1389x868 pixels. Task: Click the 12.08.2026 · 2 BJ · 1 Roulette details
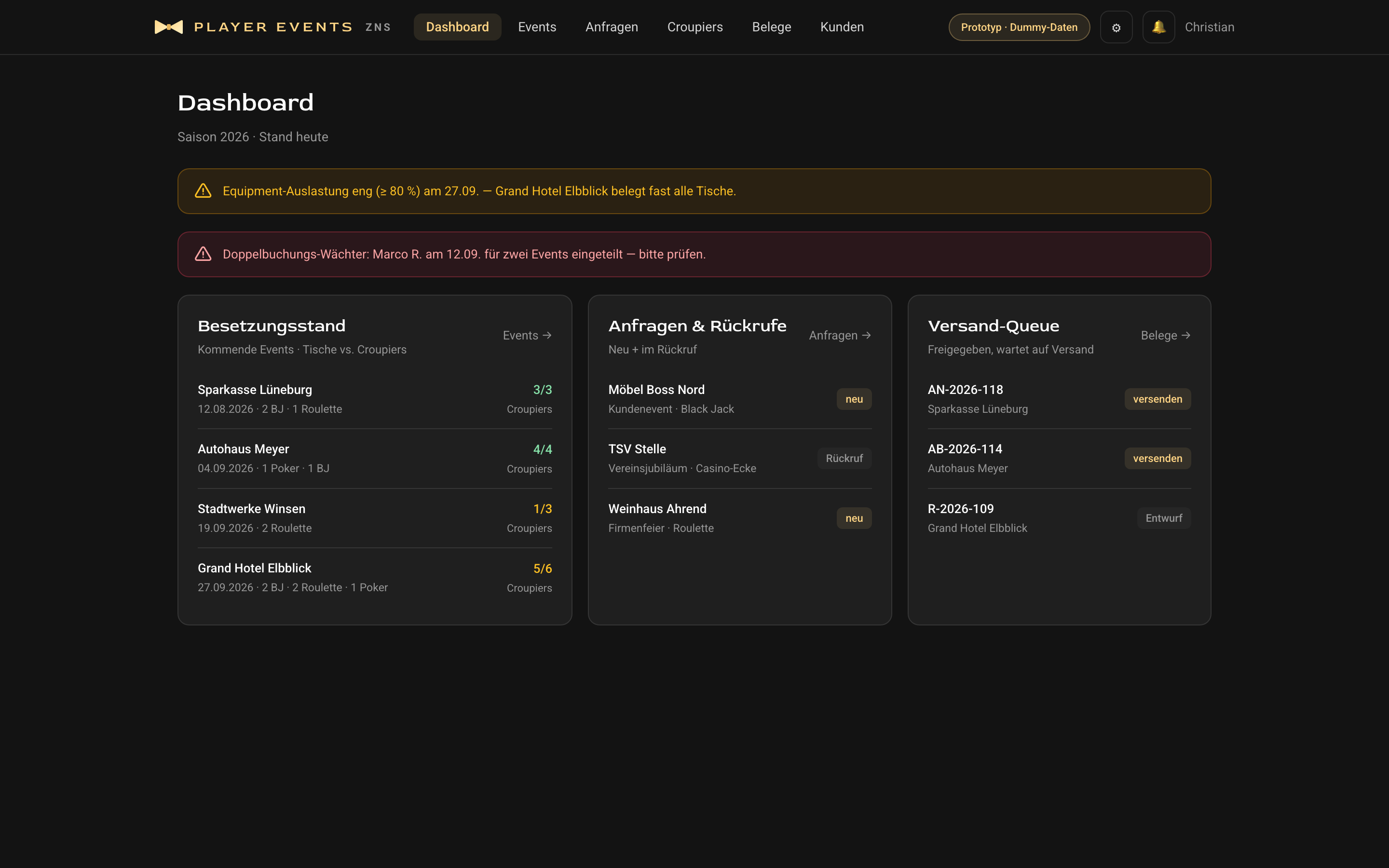point(270,409)
